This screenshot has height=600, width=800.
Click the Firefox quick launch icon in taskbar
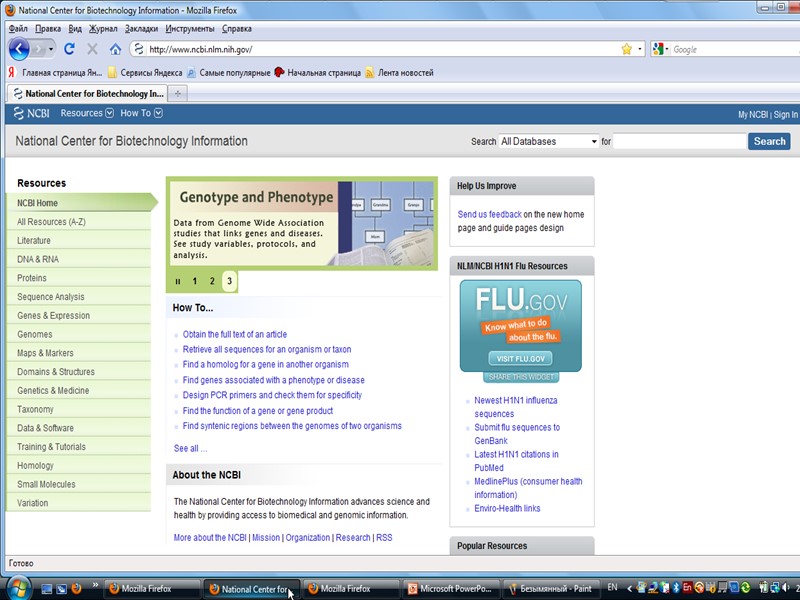click(x=77, y=588)
